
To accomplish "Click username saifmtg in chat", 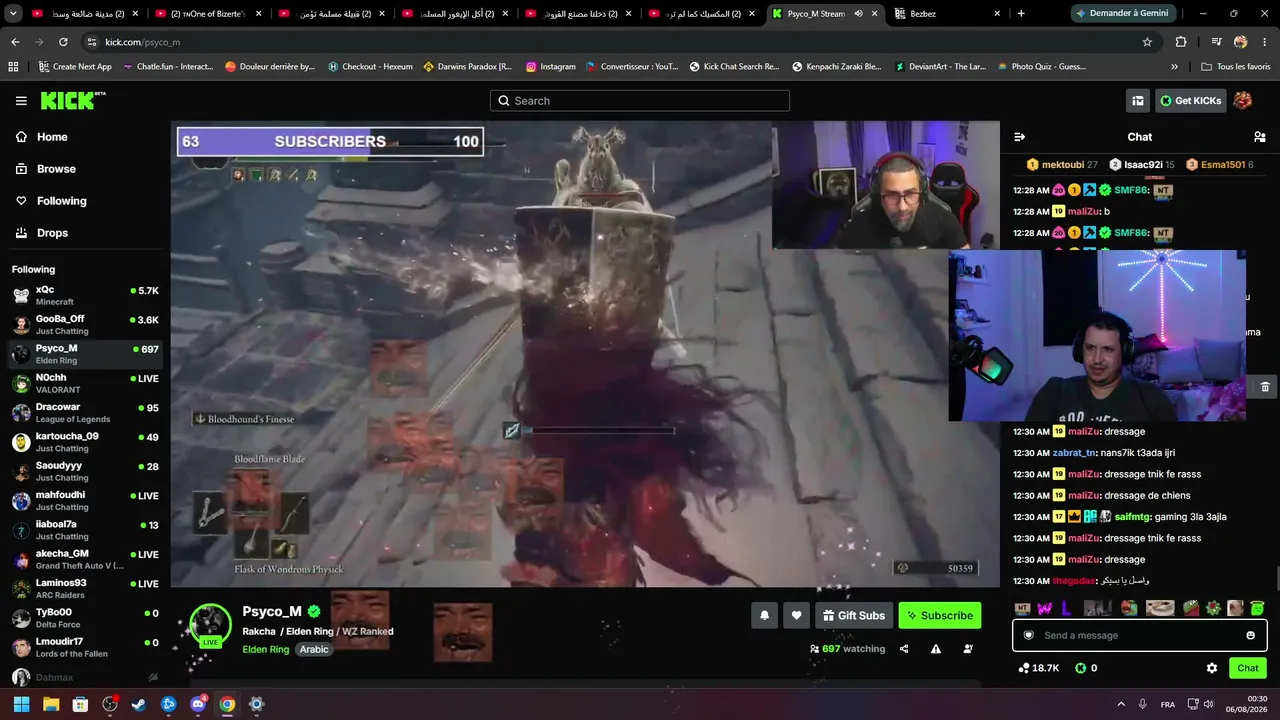I will (x=1132, y=517).
